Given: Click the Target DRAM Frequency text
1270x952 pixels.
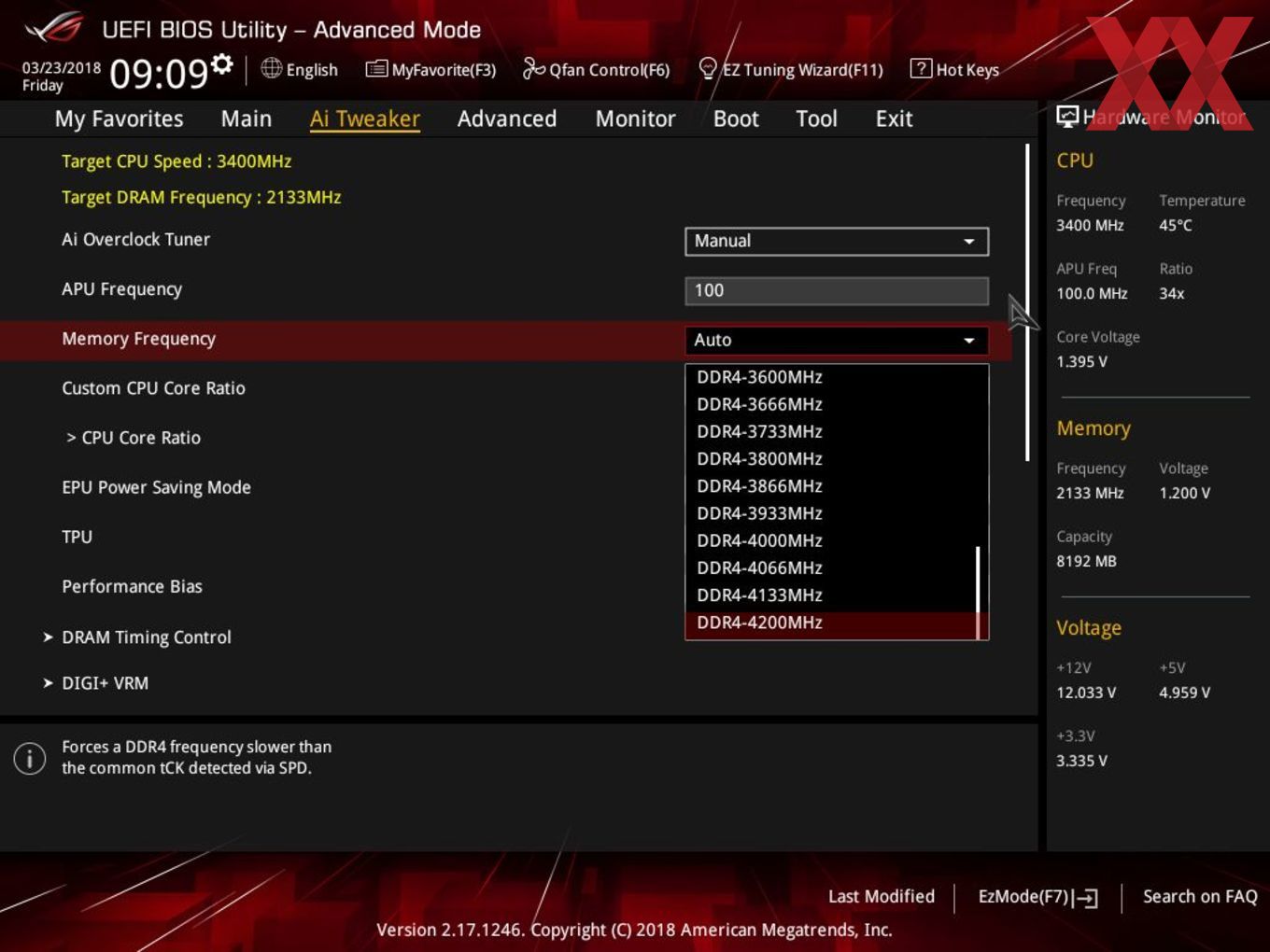Looking at the screenshot, I should (x=201, y=197).
